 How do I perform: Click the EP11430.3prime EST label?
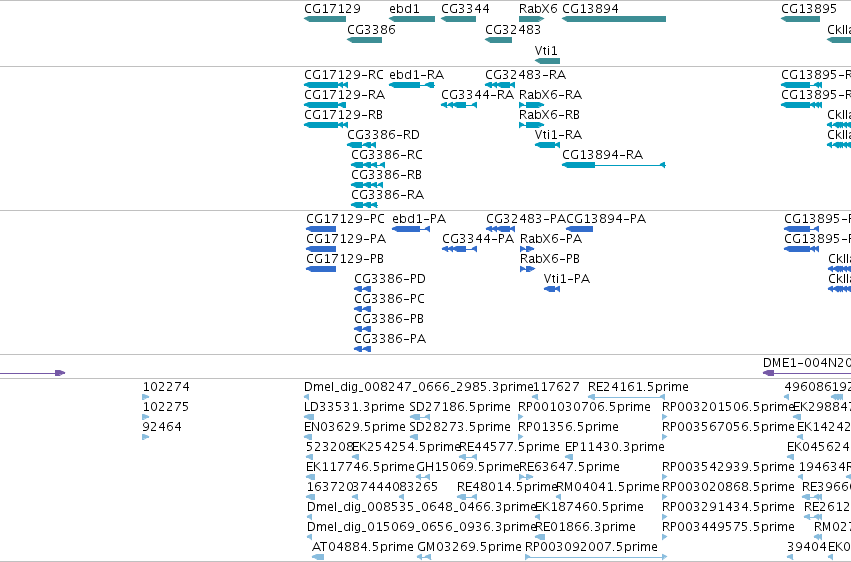pos(614,447)
